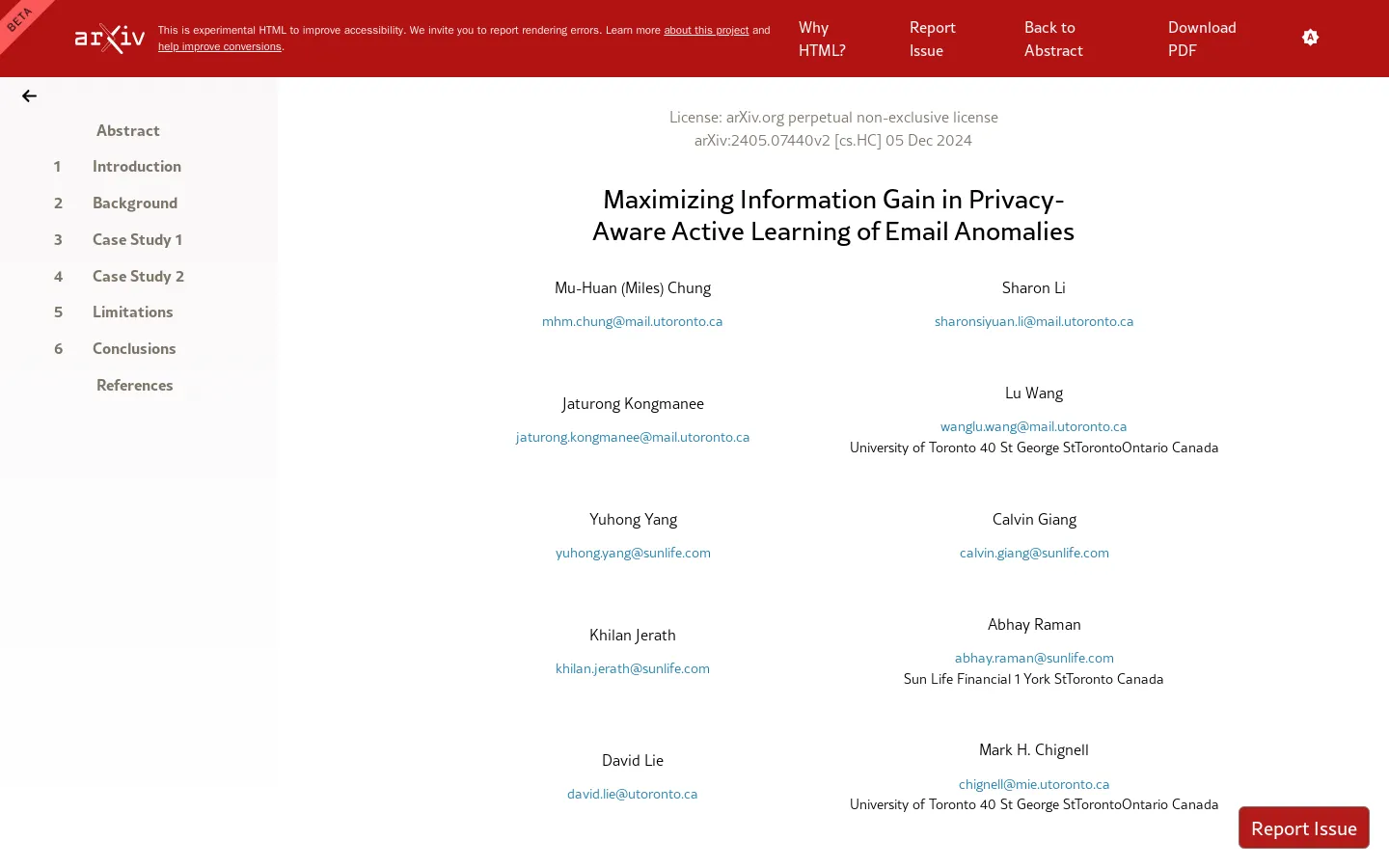1389x868 pixels.
Task: Go Back to Abstract page
Action: pyautogui.click(x=1053, y=39)
